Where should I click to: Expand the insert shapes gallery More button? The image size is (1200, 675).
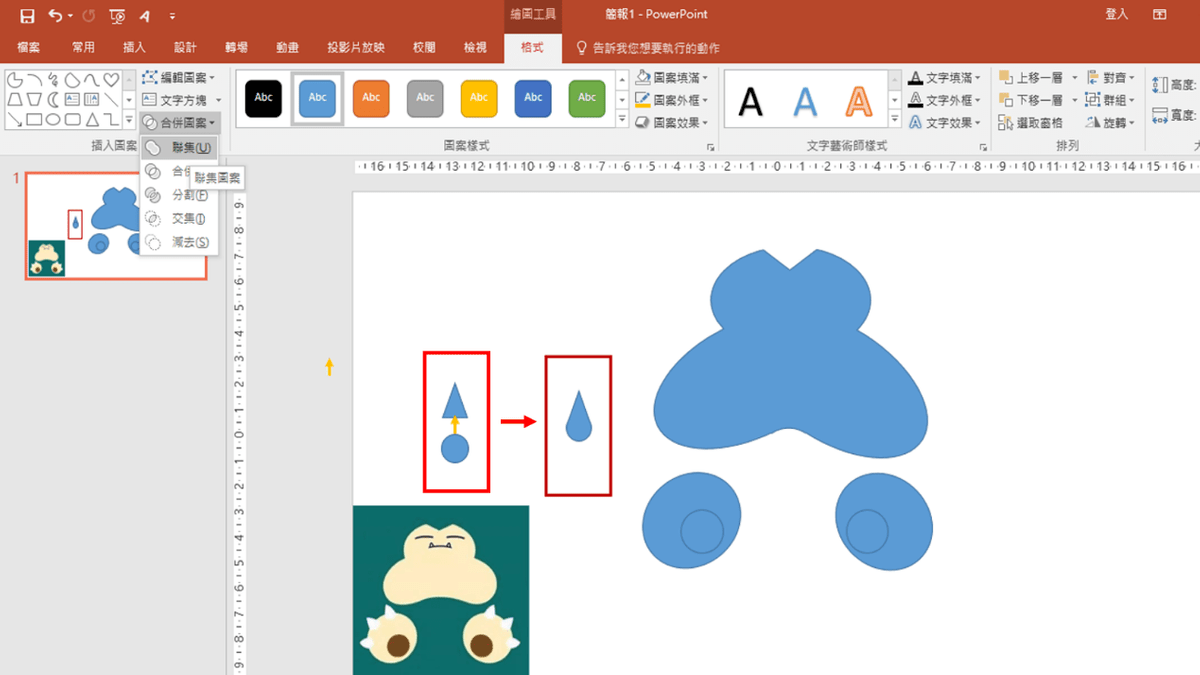point(129,120)
